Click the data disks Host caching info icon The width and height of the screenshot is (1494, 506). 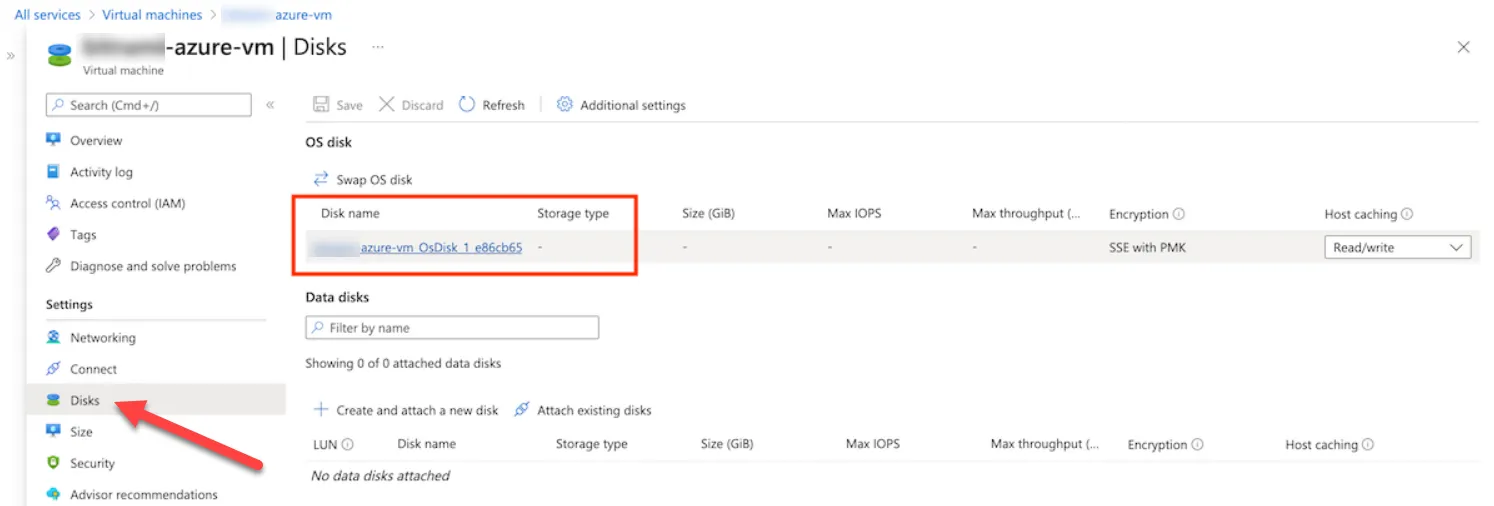tap(1368, 444)
